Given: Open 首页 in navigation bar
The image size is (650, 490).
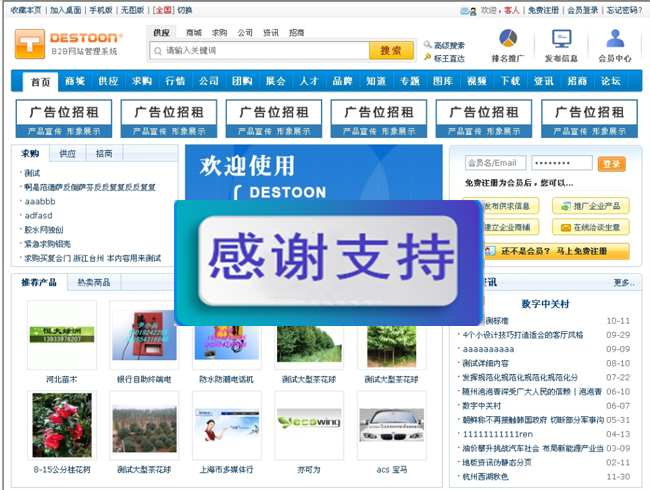Looking at the screenshot, I should pos(41,82).
